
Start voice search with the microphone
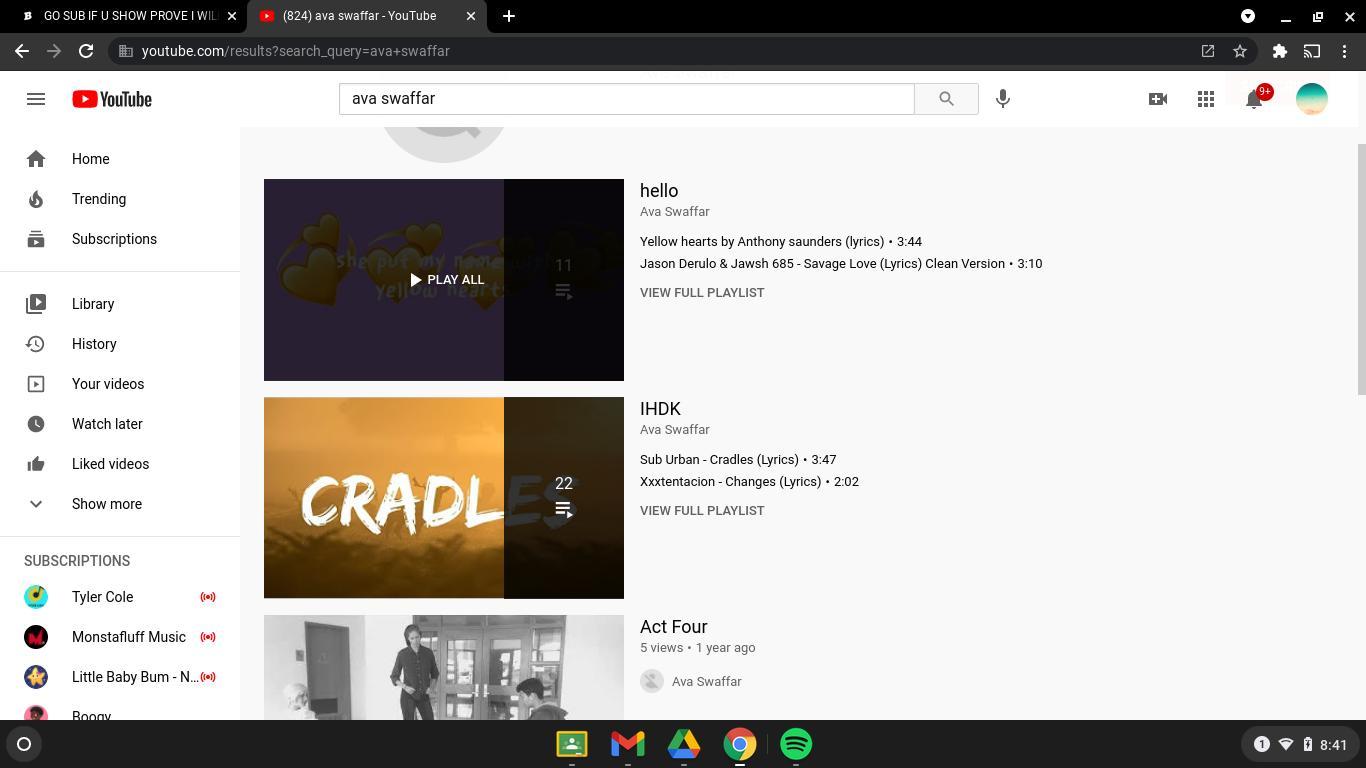pos(1003,99)
